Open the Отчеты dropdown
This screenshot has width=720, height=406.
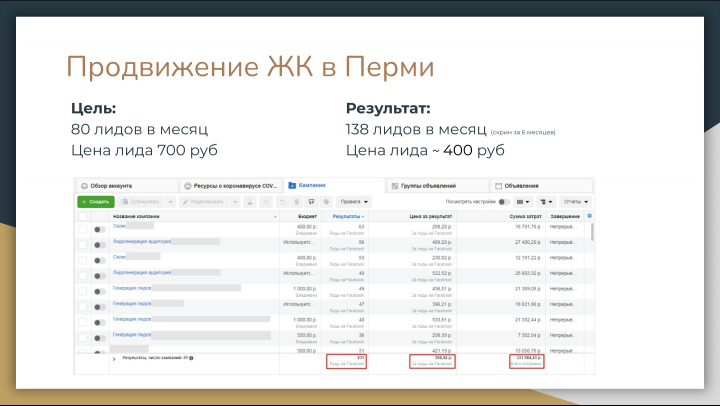pyautogui.click(x=575, y=202)
